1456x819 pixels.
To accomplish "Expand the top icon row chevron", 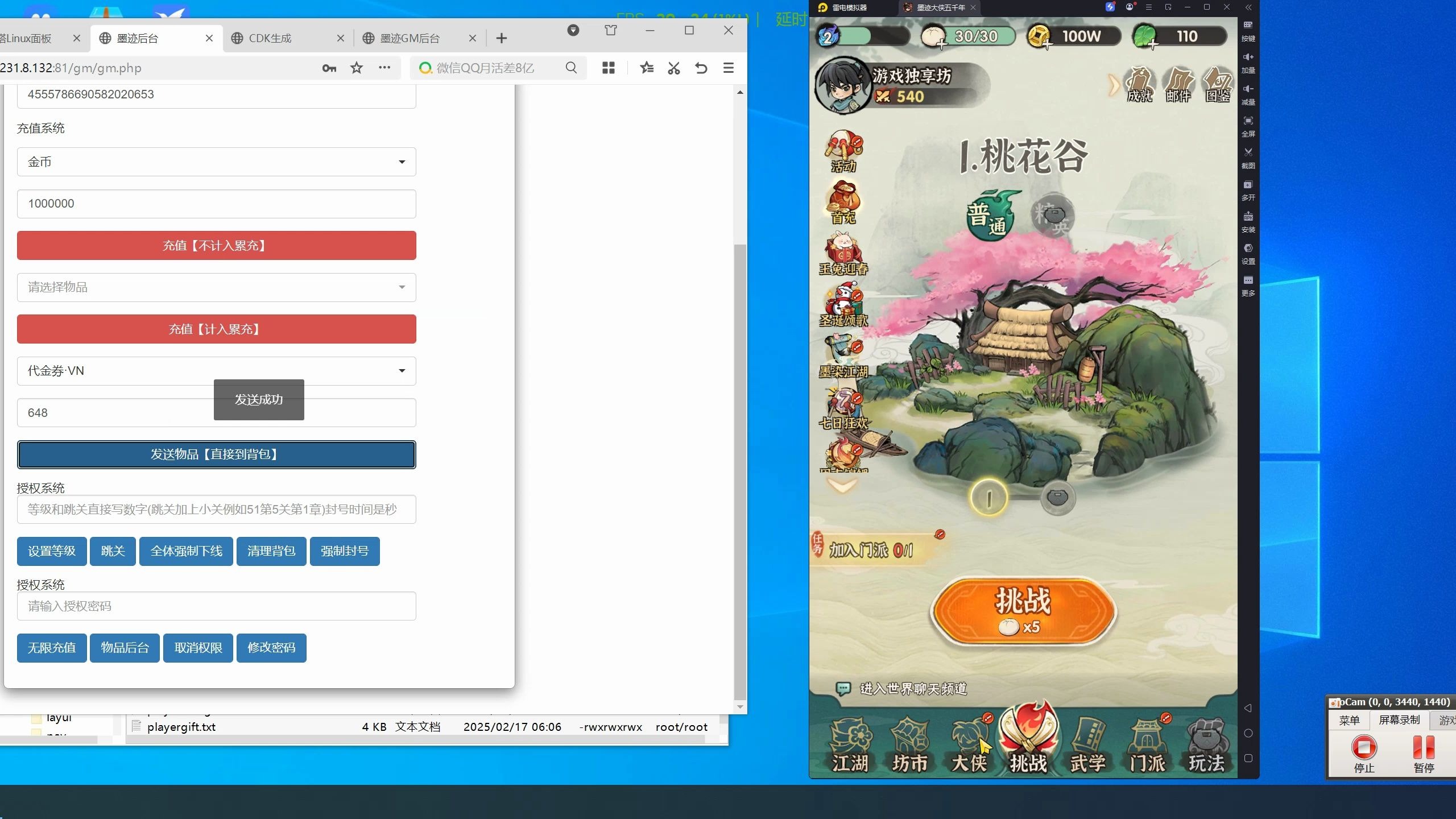I will [1114, 85].
